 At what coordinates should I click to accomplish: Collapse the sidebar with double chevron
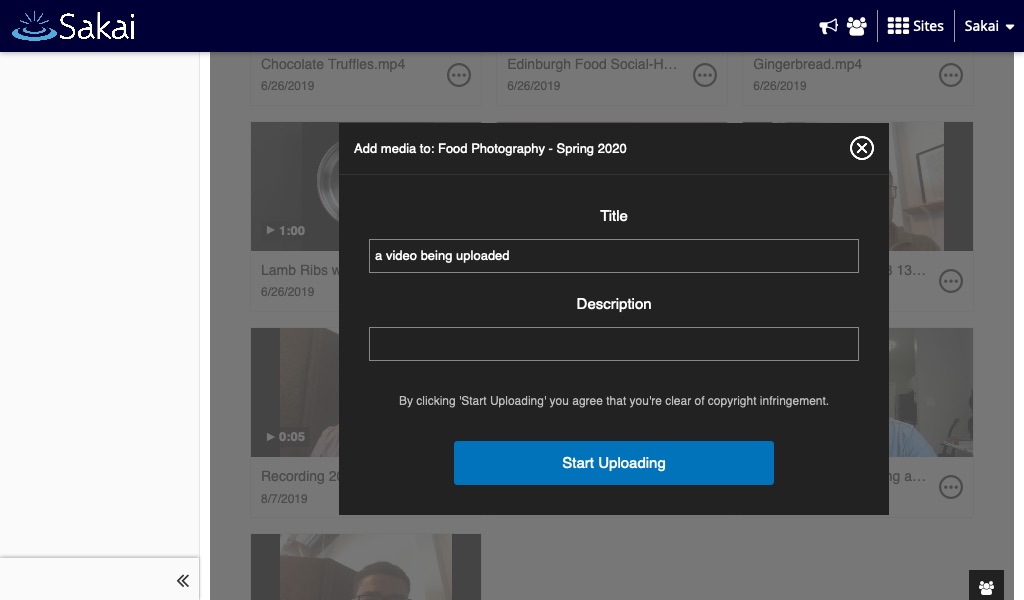183,580
